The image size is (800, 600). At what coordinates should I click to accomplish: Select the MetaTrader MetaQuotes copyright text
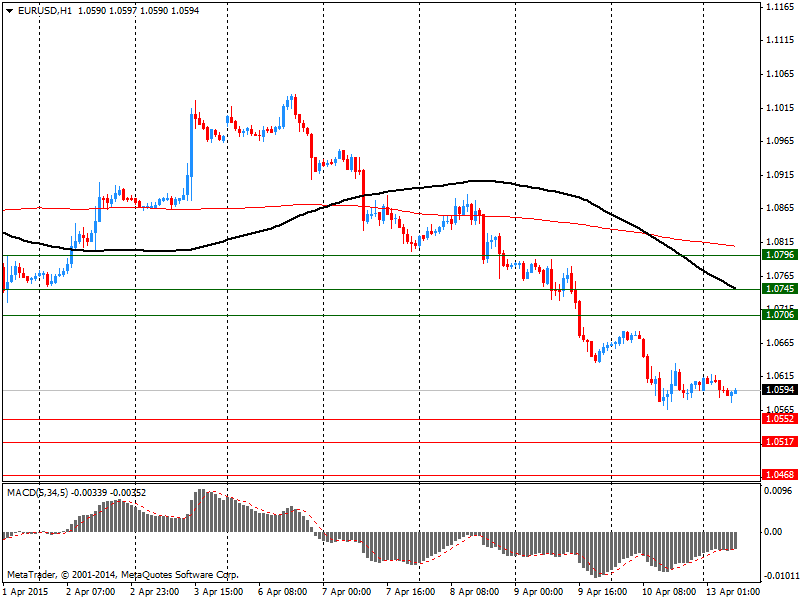pyautogui.click(x=122, y=574)
